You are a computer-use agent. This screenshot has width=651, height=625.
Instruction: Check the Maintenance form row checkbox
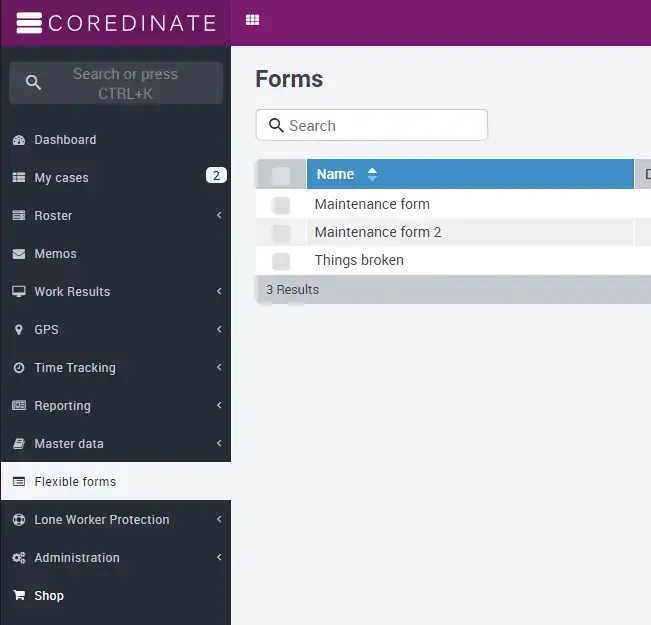click(281, 206)
